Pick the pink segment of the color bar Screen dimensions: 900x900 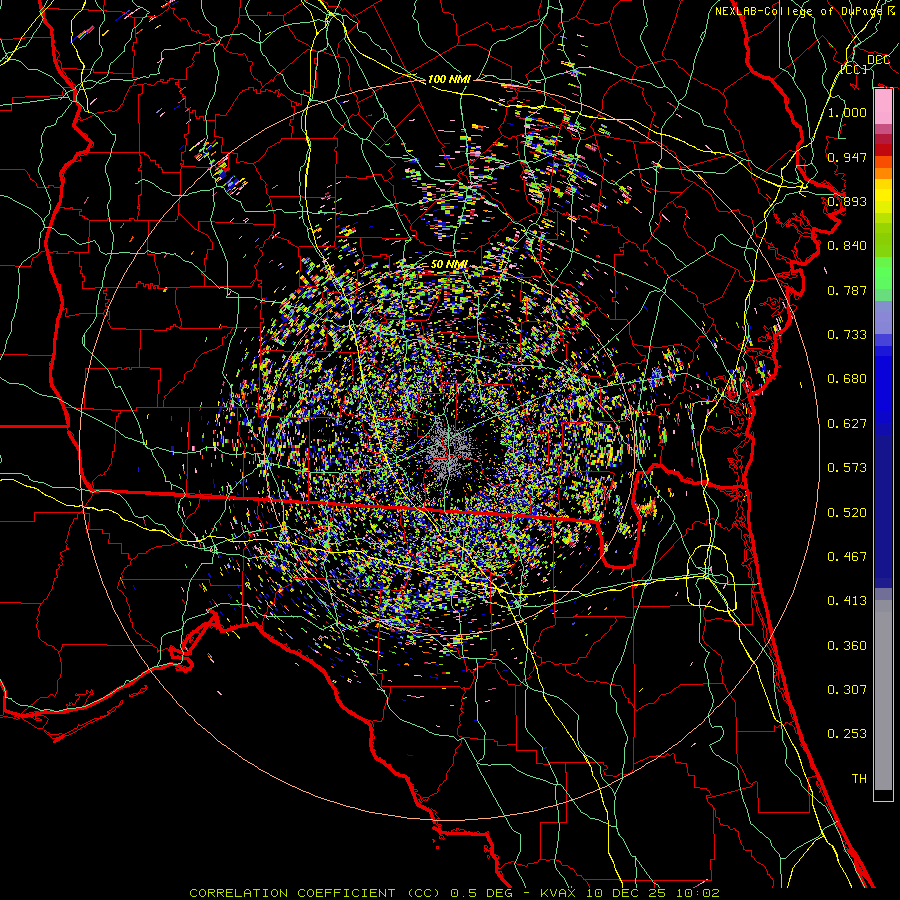883,107
